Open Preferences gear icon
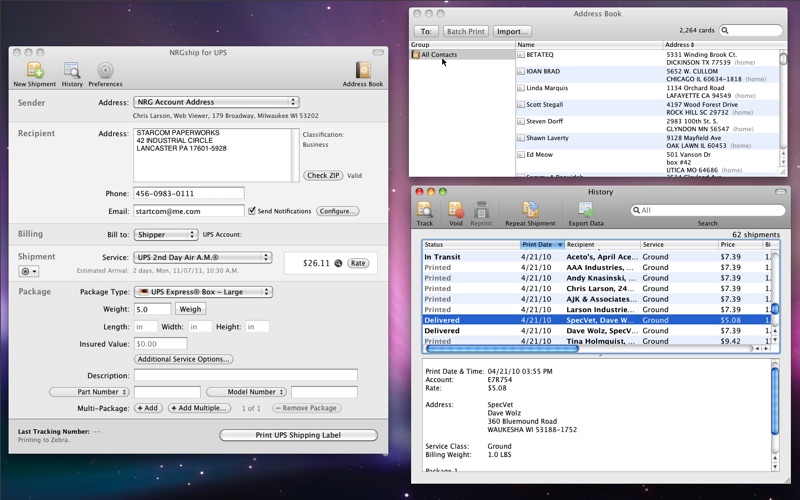This screenshot has width=800, height=500. tap(105, 70)
